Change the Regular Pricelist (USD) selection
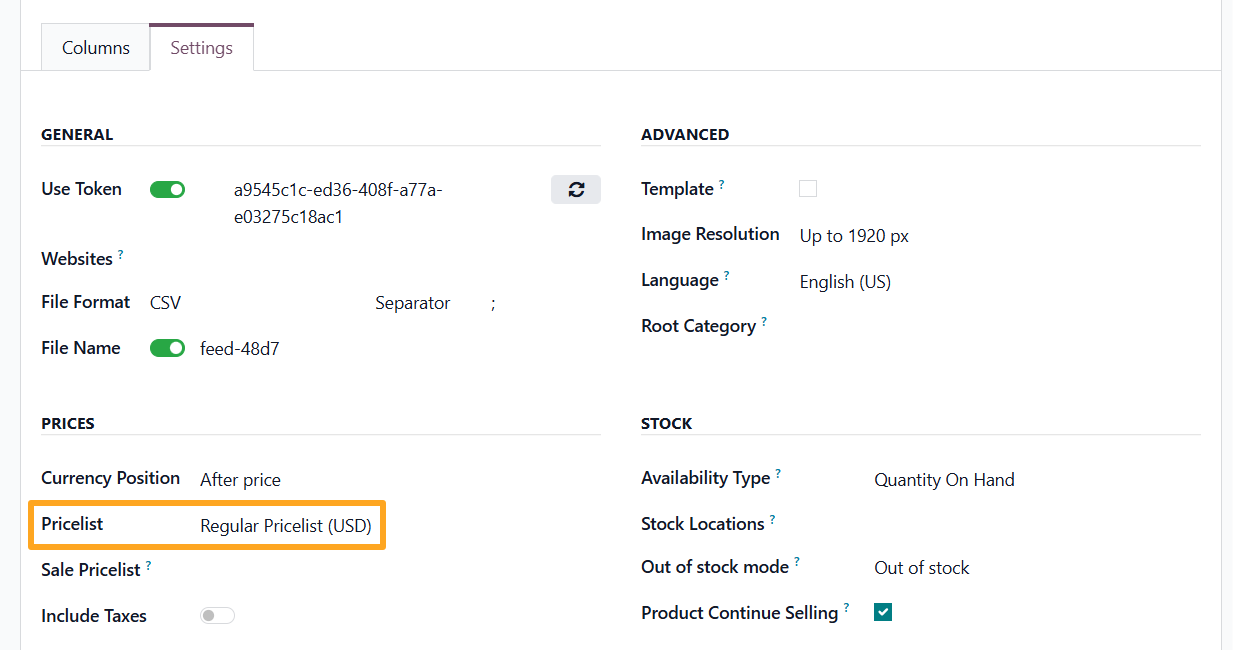Image resolution: width=1233 pixels, height=650 pixels. [x=286, y=526]
